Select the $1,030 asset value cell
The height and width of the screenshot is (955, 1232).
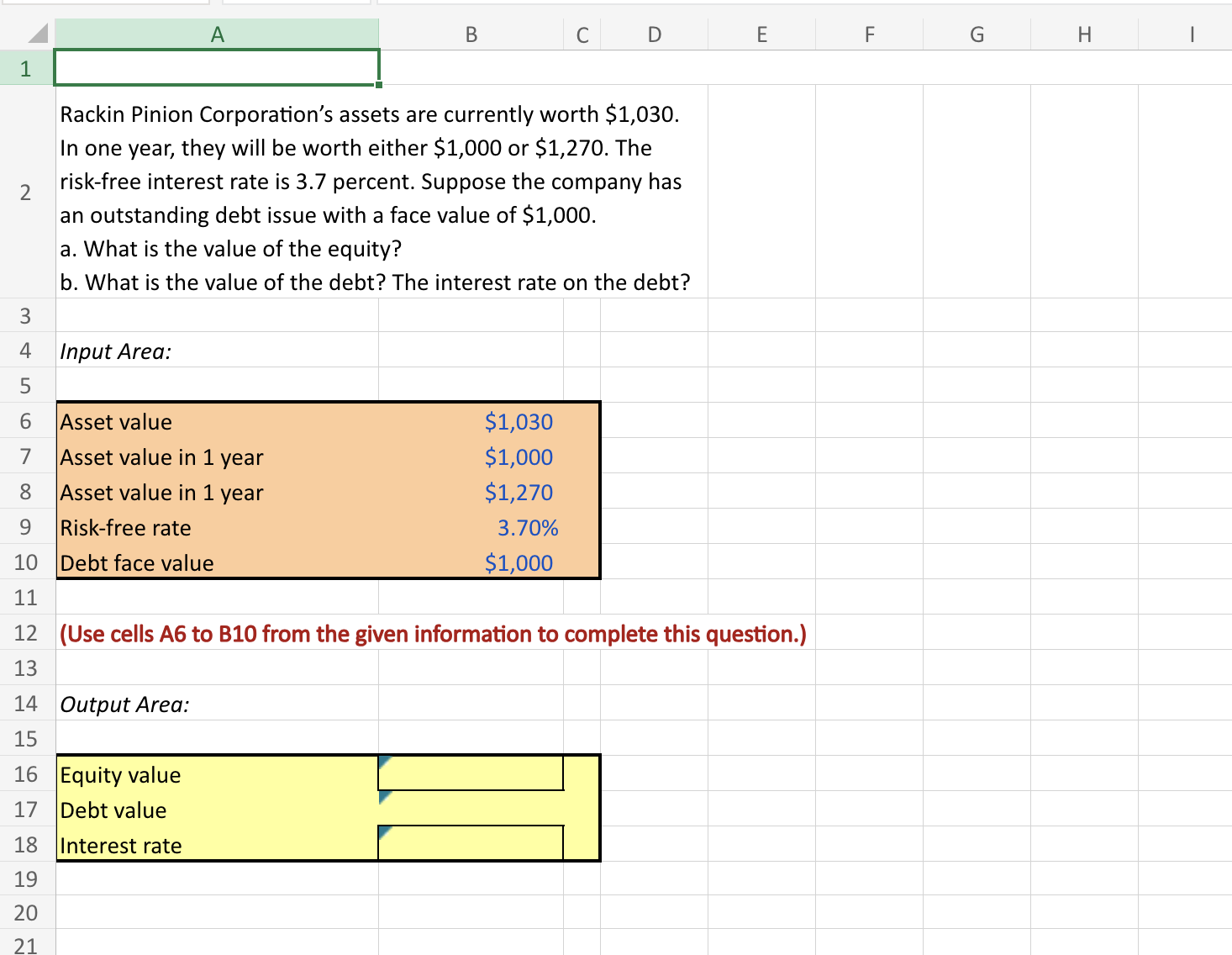point(471,421)
